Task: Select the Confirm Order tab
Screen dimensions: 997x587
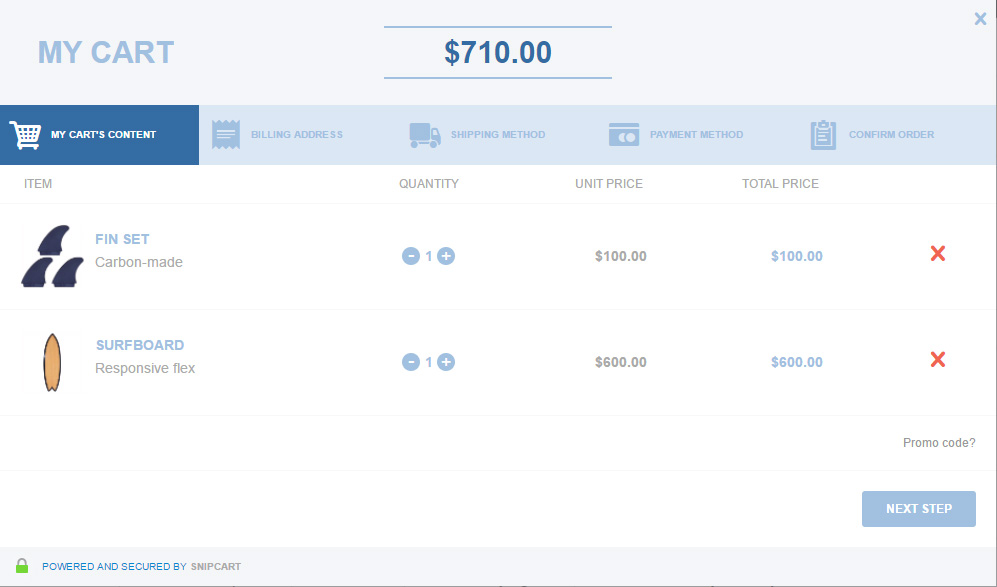Action: click(x=891, y=135)
